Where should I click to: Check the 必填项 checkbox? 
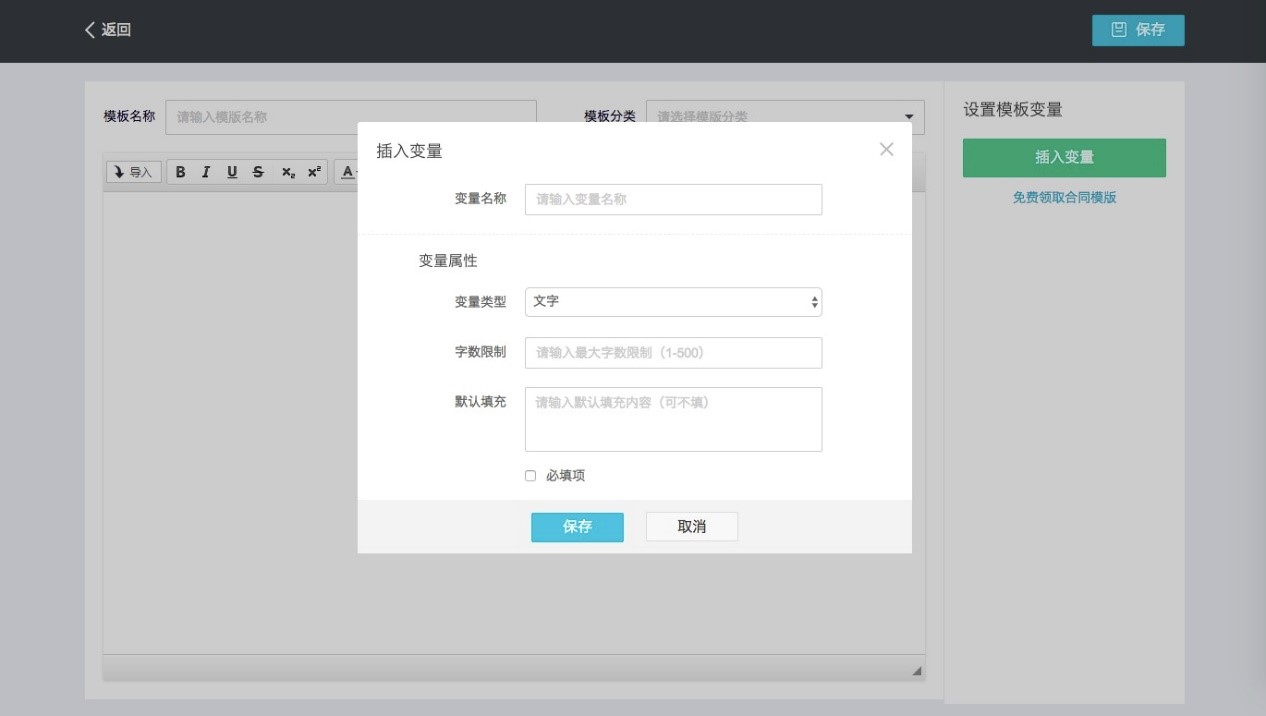pos(530,476)
